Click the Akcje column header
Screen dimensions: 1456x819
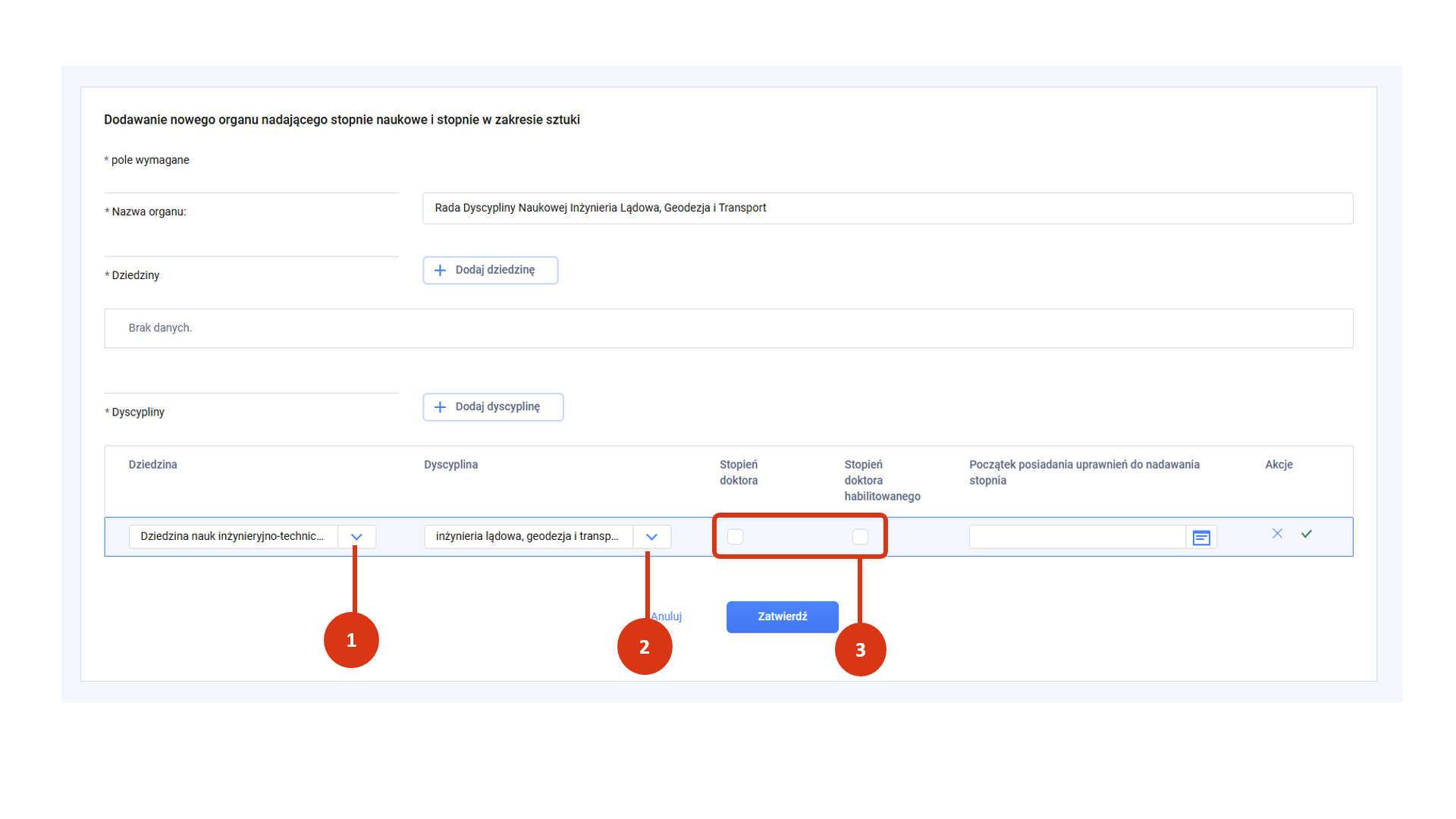click(1279, 465)
